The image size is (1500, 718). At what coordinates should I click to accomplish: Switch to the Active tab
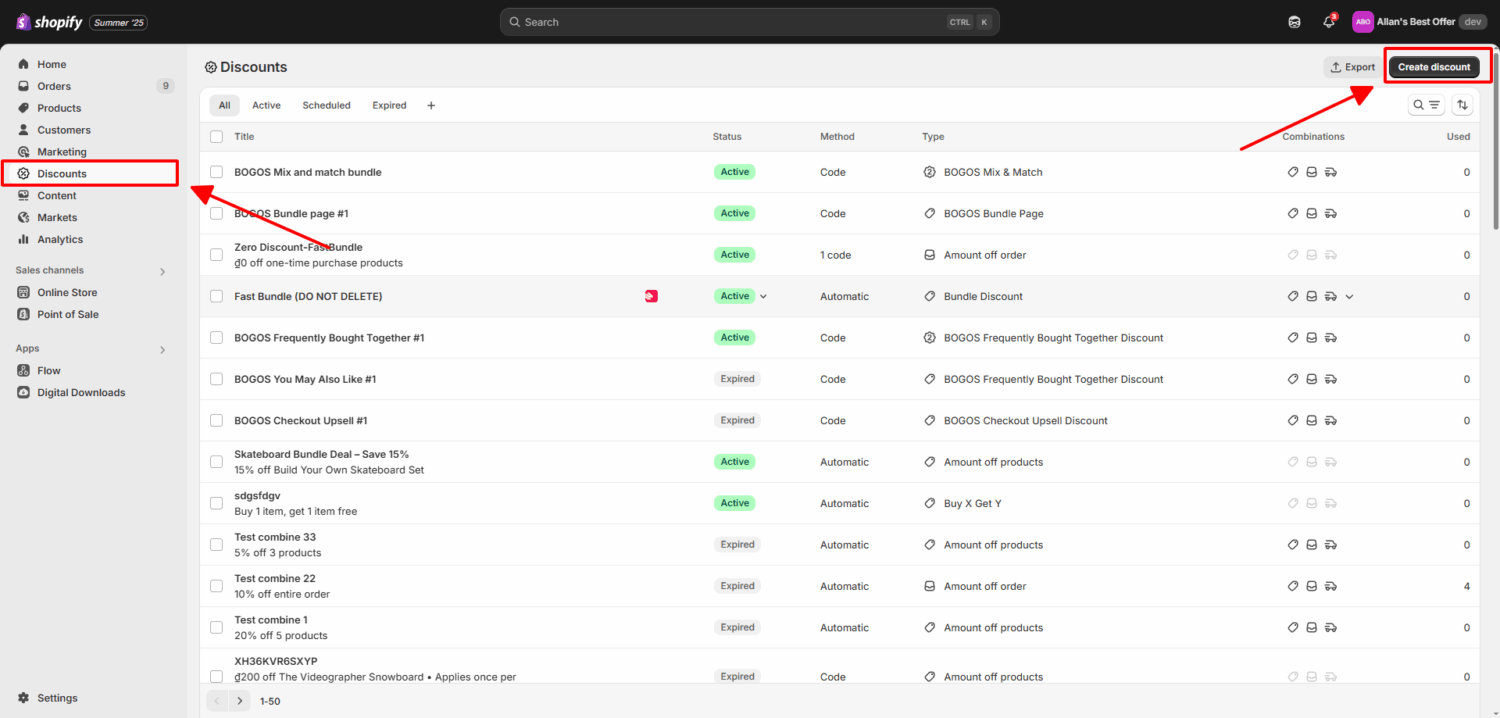pos(266,105)
